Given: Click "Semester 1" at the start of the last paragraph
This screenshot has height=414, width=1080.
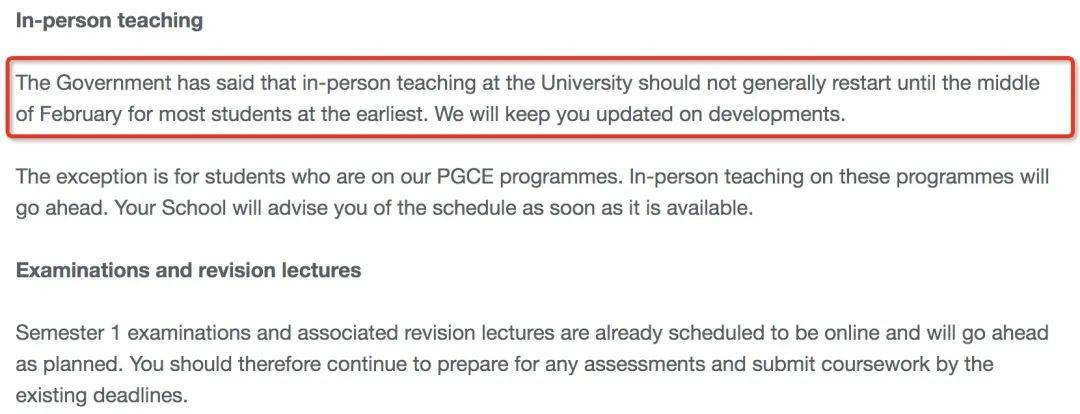Looking at the screenshot, I should click(x=68, y=333).
